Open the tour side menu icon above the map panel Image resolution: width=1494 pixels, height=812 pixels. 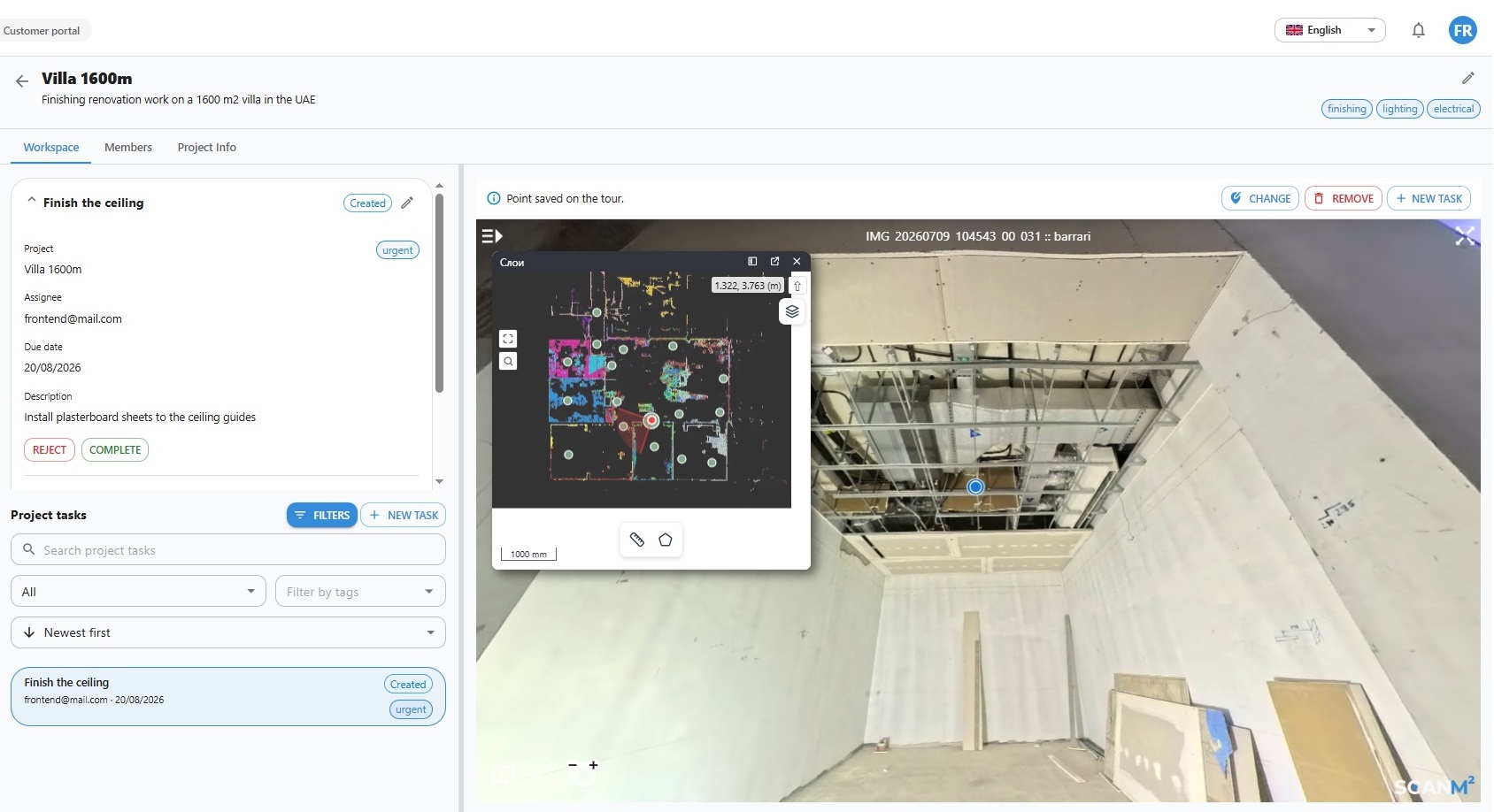point(492,236)
